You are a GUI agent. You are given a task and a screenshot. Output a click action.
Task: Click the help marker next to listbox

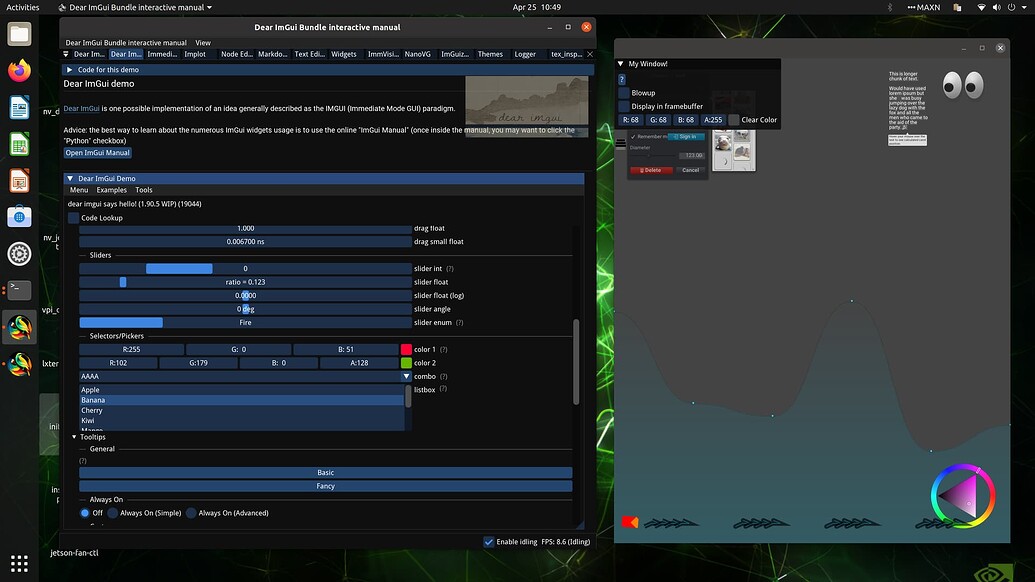[x=443, y=389]
